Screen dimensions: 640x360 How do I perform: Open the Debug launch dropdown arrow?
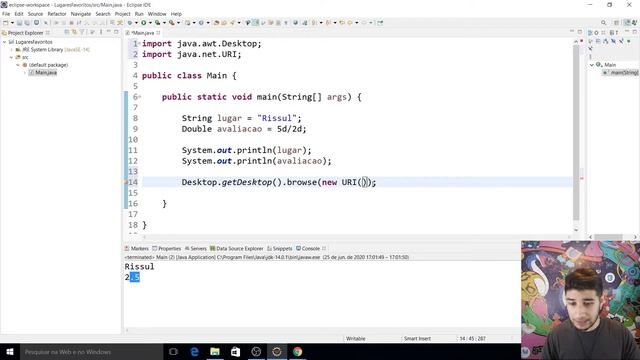tap(136, 23)
